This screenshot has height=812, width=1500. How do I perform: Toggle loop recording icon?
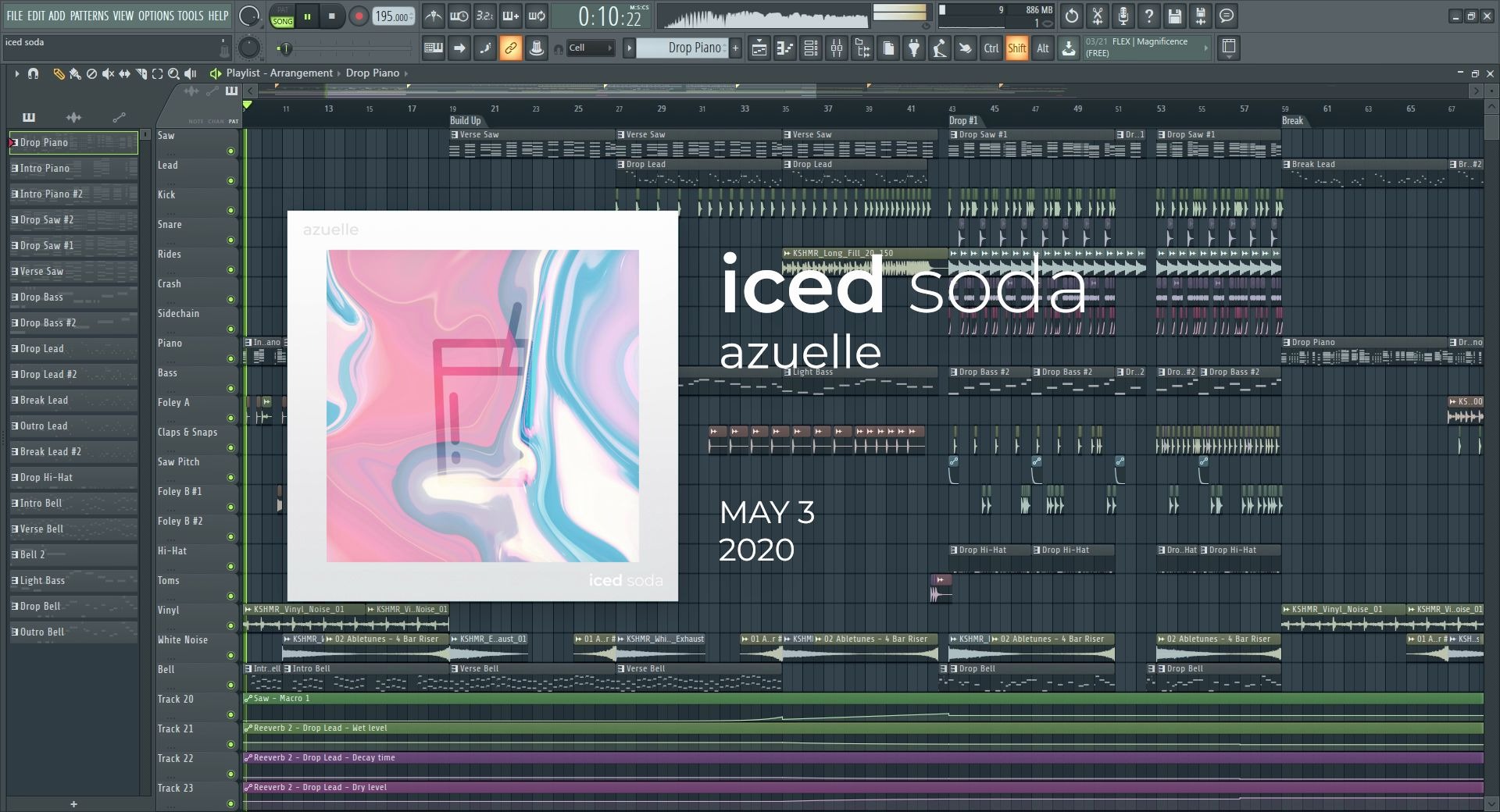(x=537, y=16)
